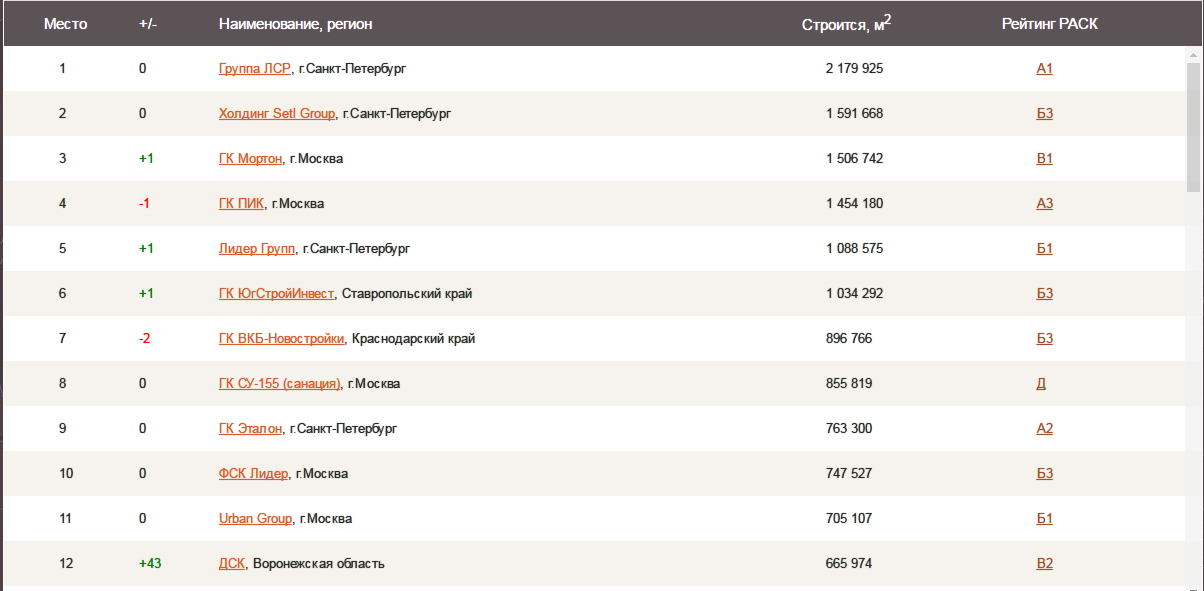Click the vertical scrollbar thumb of the table

pyautogui.click(x=1193, y=125)
